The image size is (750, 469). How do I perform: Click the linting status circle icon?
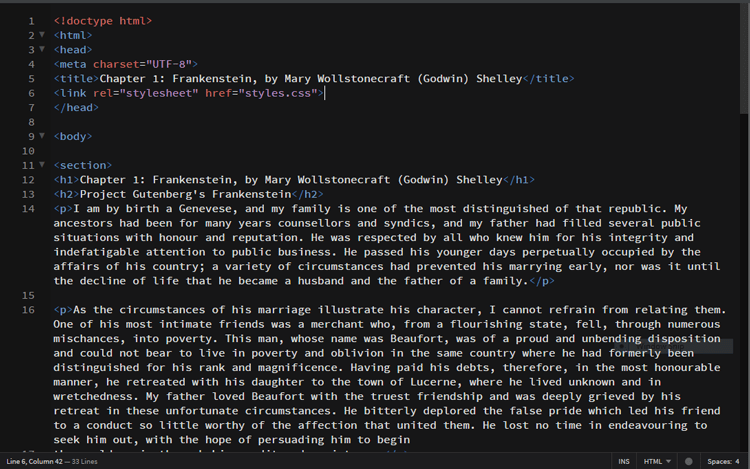click(x=688, y=461)
